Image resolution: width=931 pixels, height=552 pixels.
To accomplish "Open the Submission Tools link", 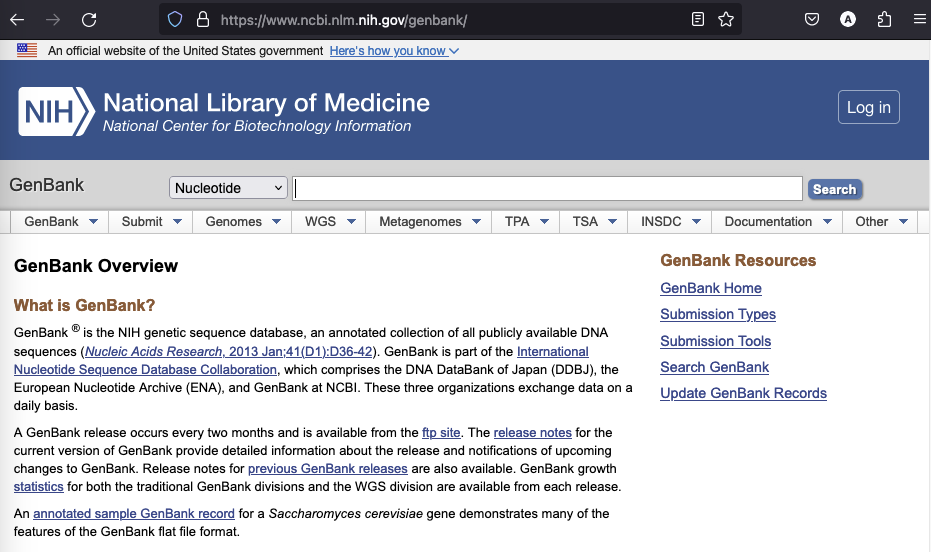I will pos(715,341).
